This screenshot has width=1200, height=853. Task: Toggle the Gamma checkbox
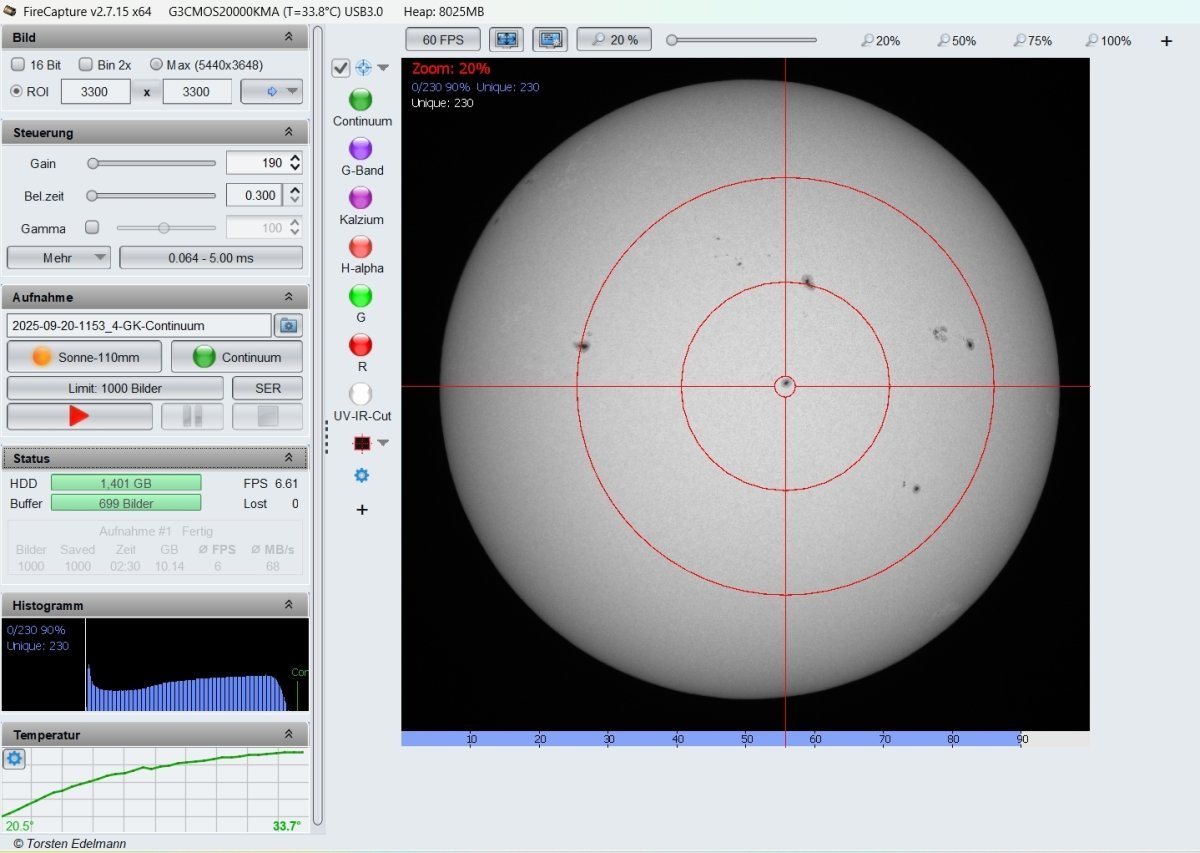(92, 228)
